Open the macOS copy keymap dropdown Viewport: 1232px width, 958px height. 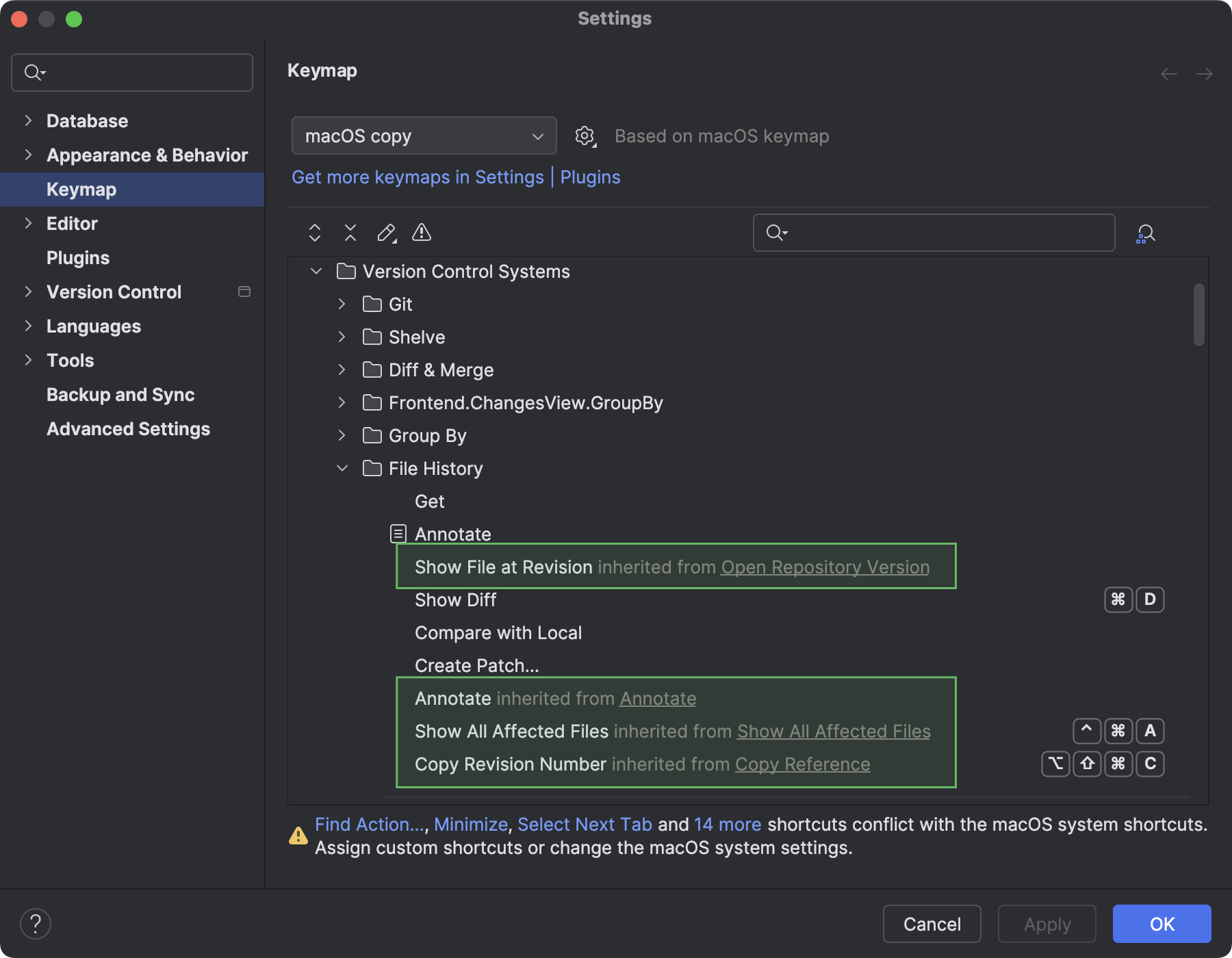[x=423, y=135]
